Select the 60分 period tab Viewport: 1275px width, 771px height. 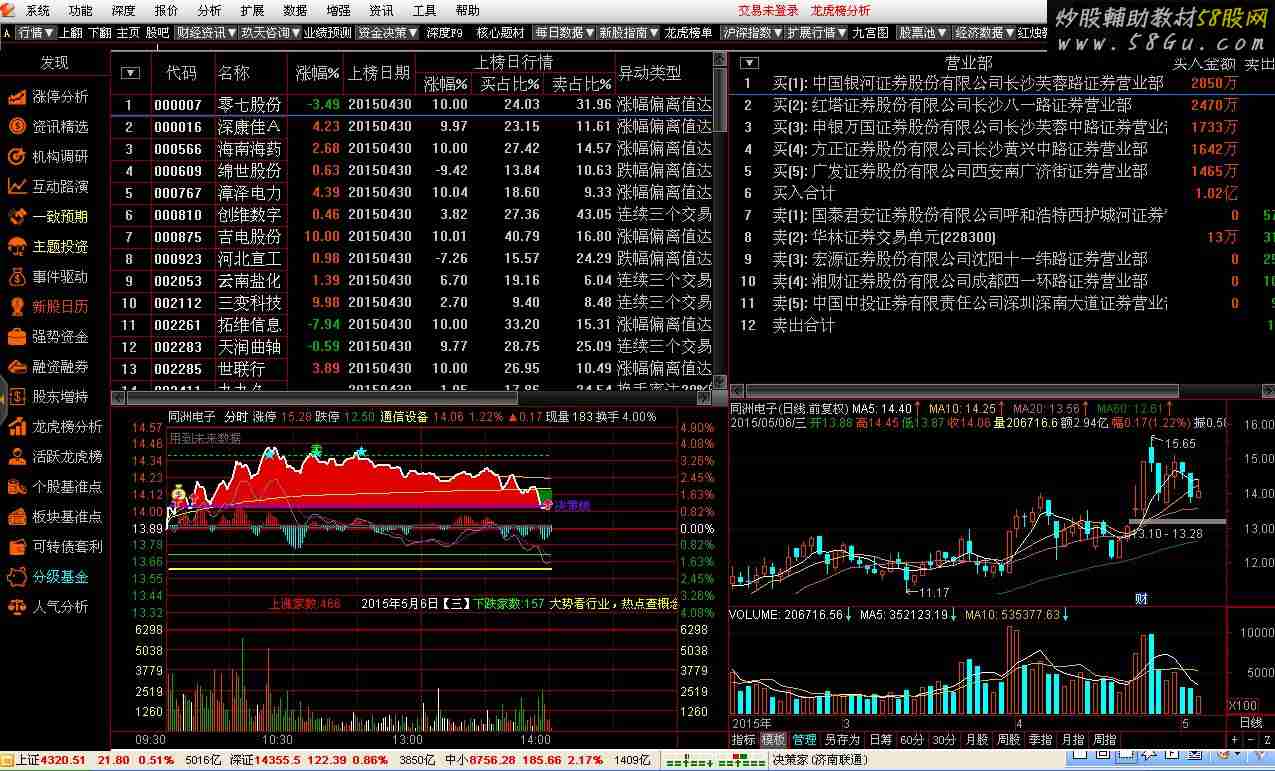click(911, 740)
